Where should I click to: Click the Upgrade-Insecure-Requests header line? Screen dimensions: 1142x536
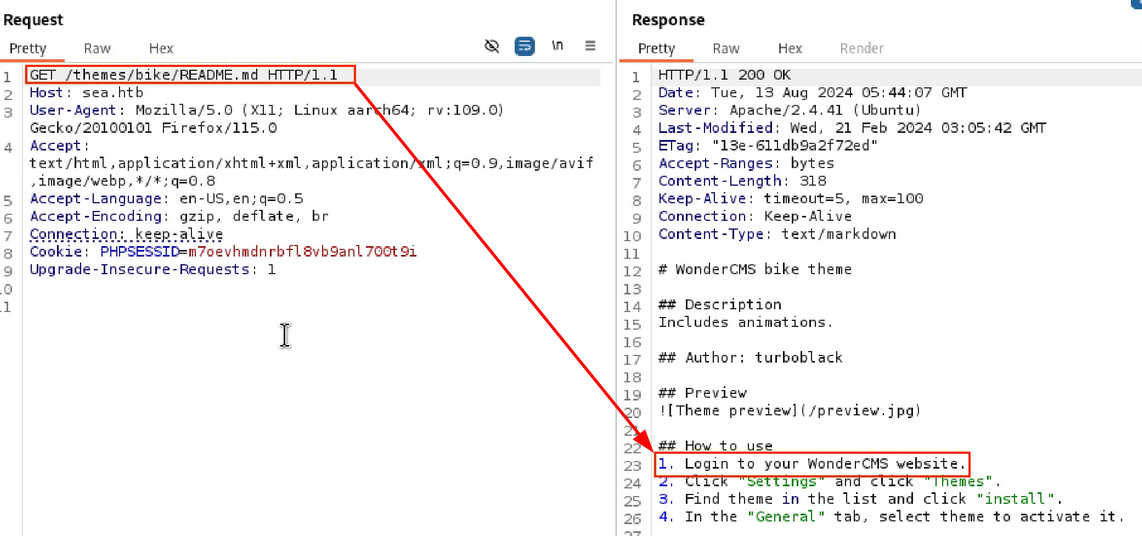(152, 269)
